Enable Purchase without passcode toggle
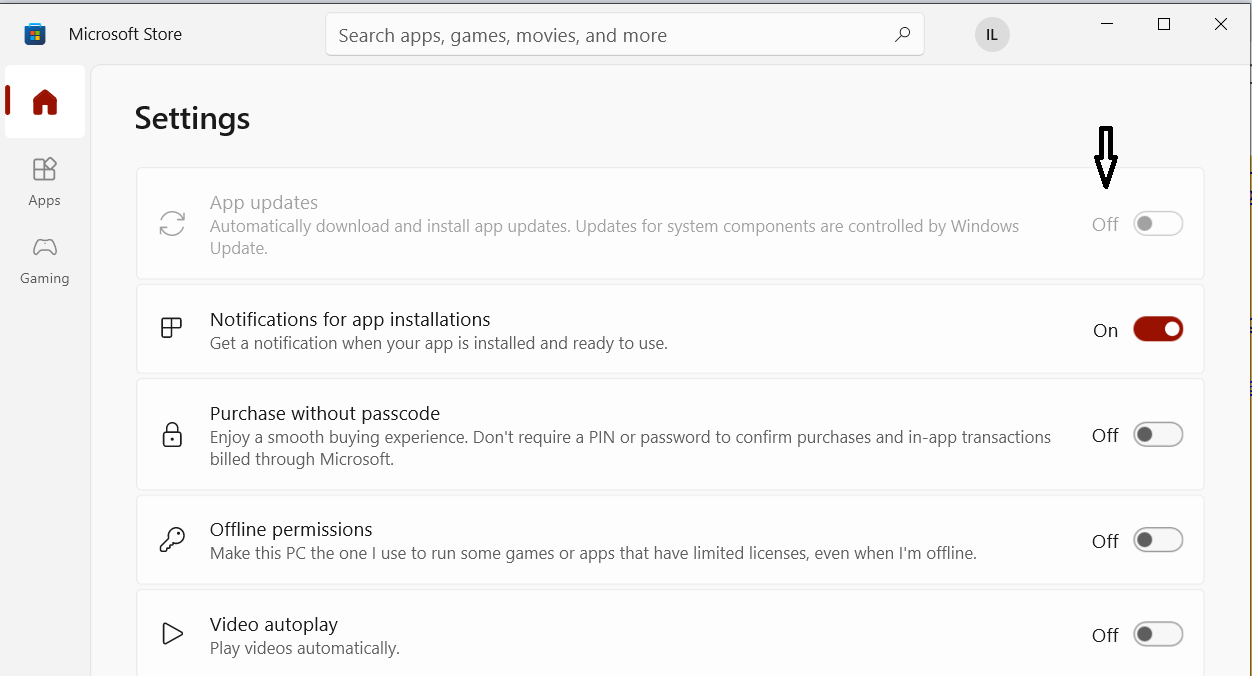Viewport: 1252px width, 676px height. tap(1158, 435)
